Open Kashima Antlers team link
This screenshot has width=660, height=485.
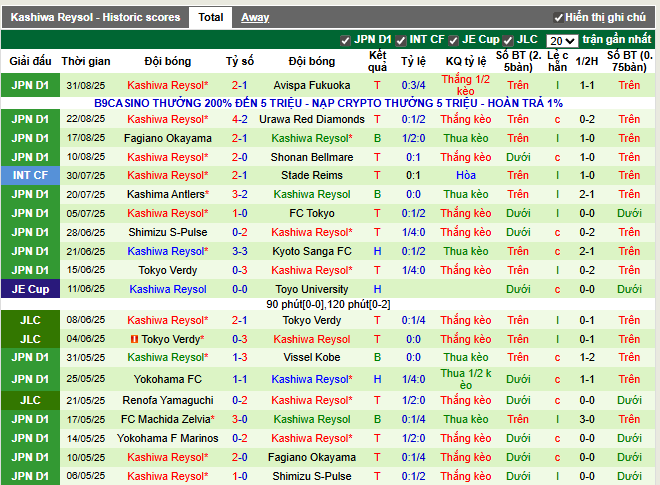click(166, 194)
